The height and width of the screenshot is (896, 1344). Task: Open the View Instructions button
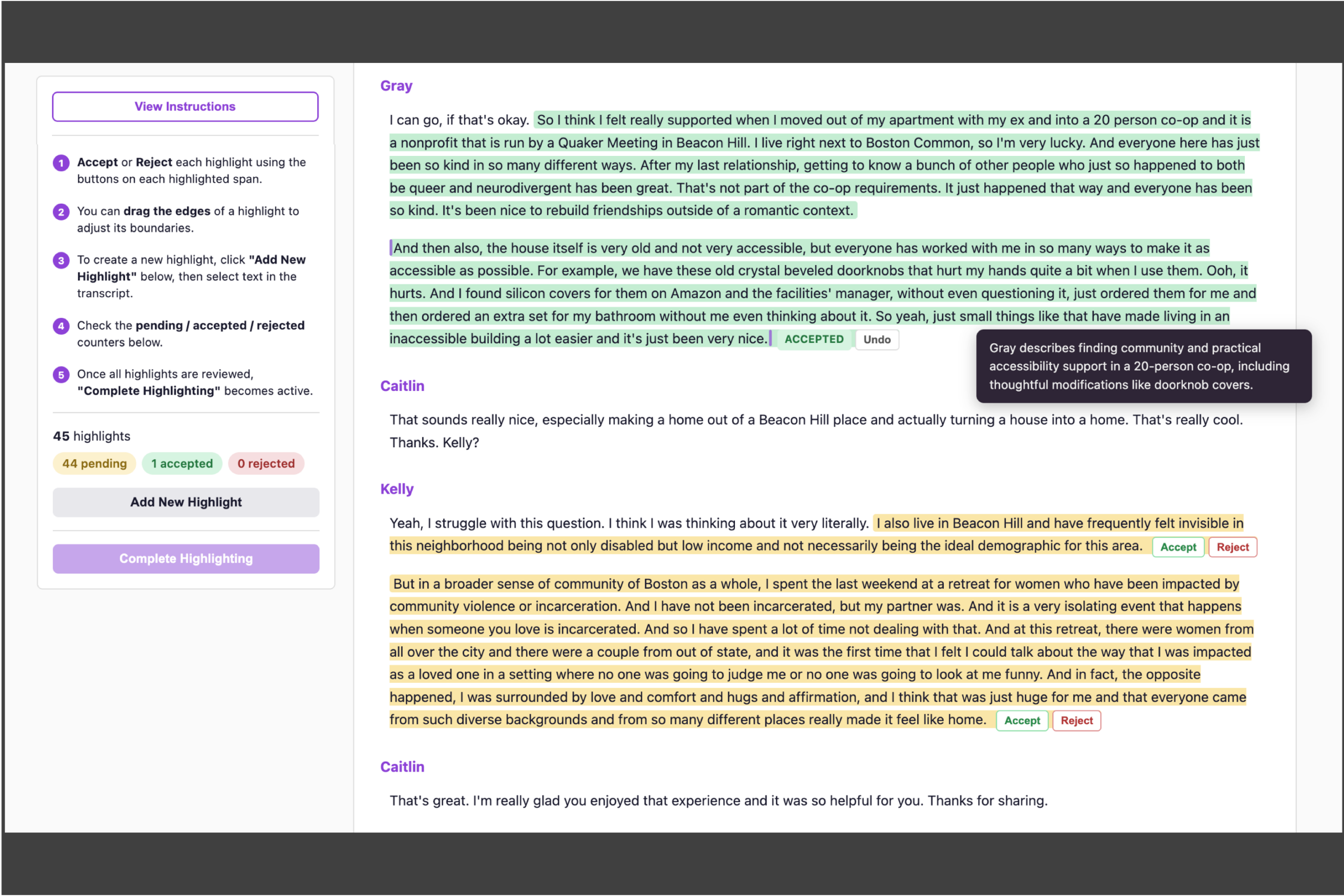tap(185, 106)
